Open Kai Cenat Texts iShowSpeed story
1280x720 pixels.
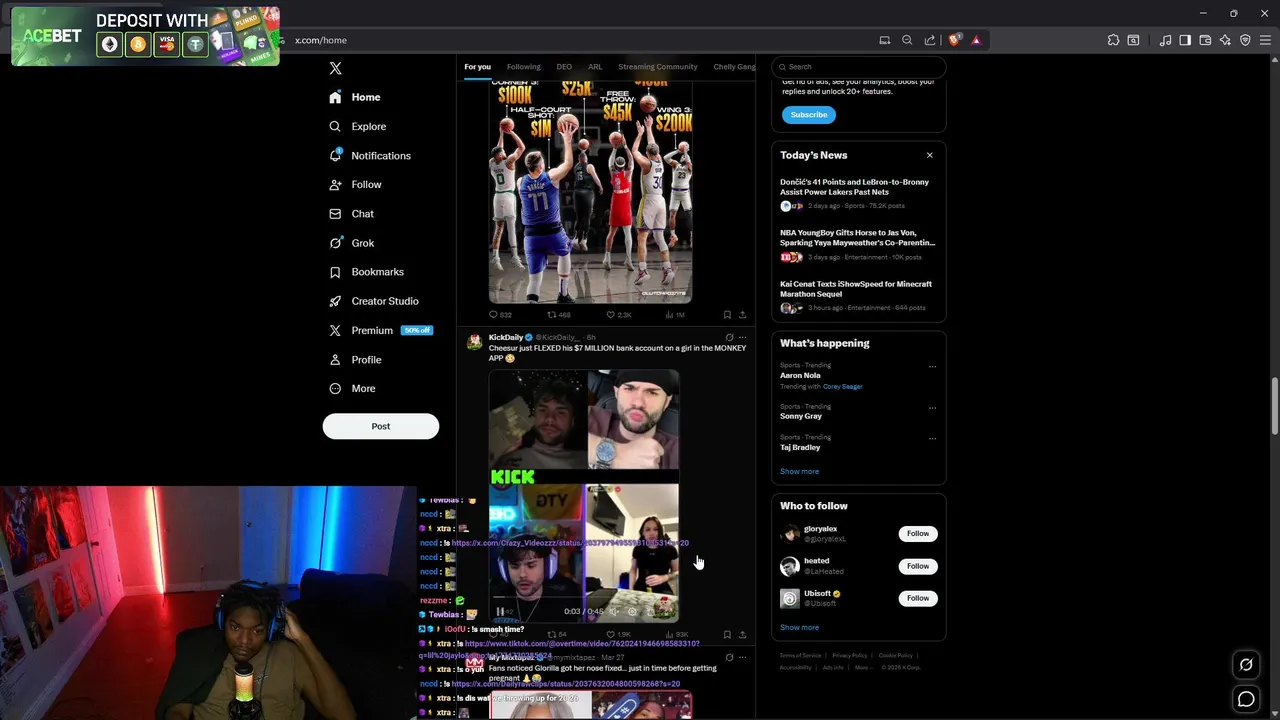[858, 297]
